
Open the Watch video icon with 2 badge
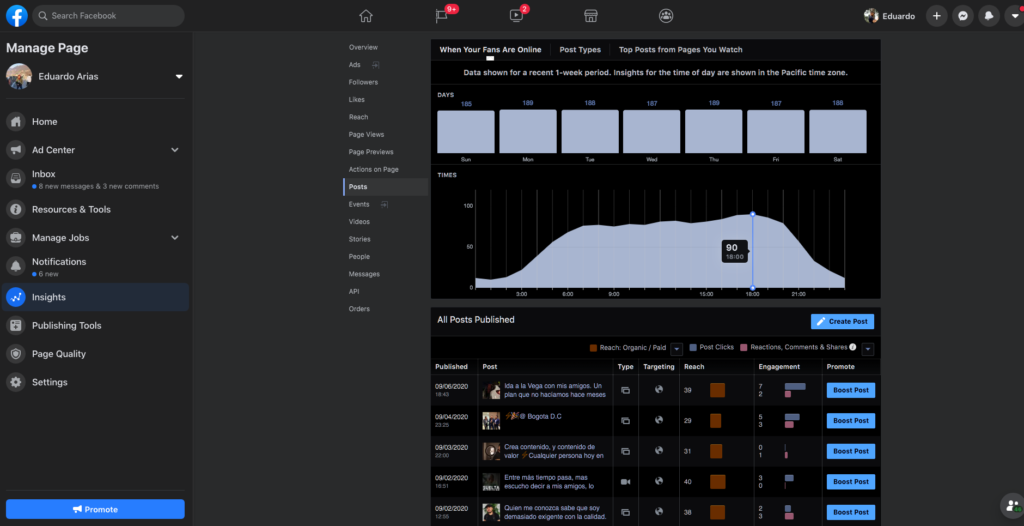coord(516,16)
